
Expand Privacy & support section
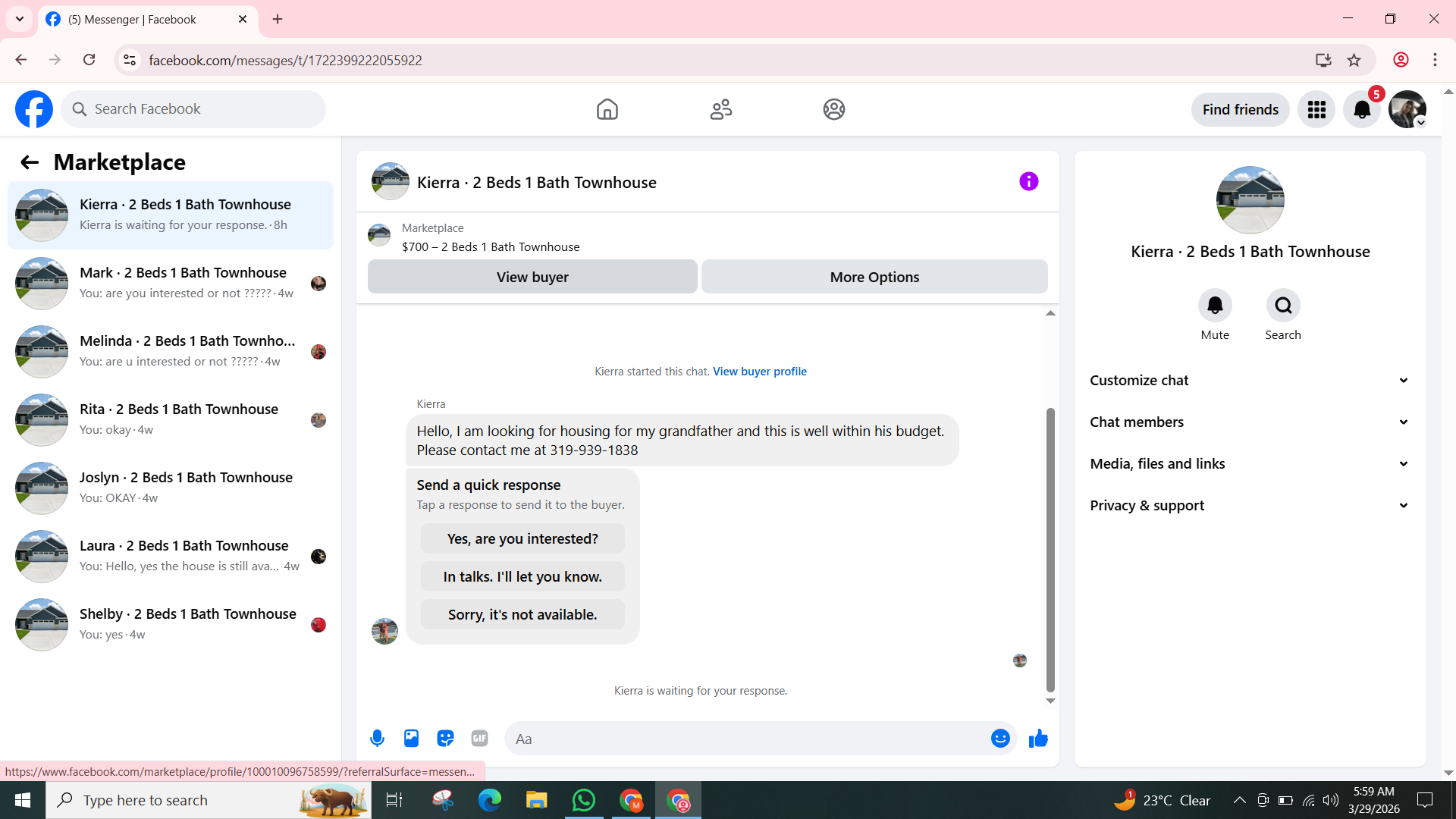click(1250, 506)
